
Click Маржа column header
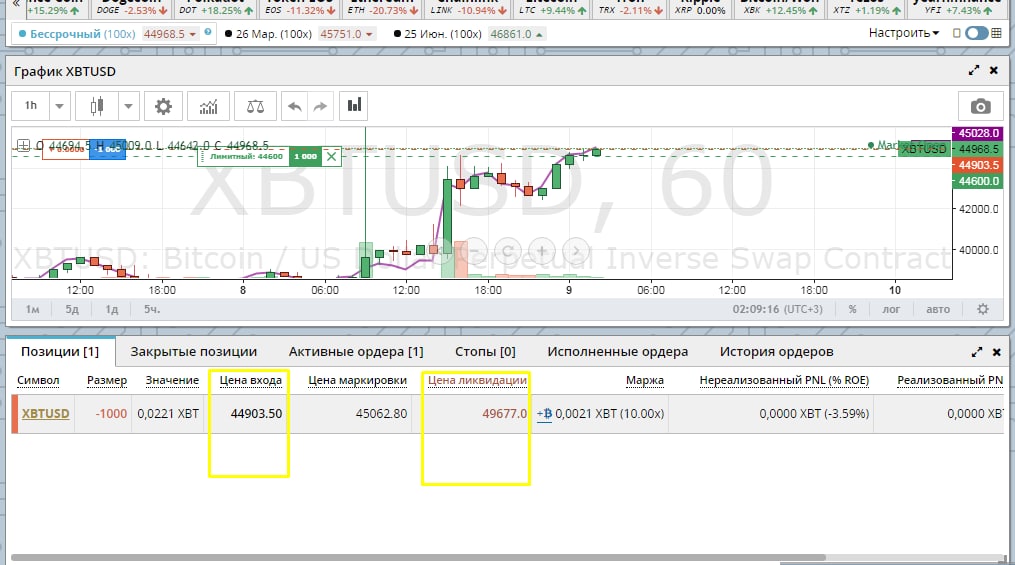(645, 381)
